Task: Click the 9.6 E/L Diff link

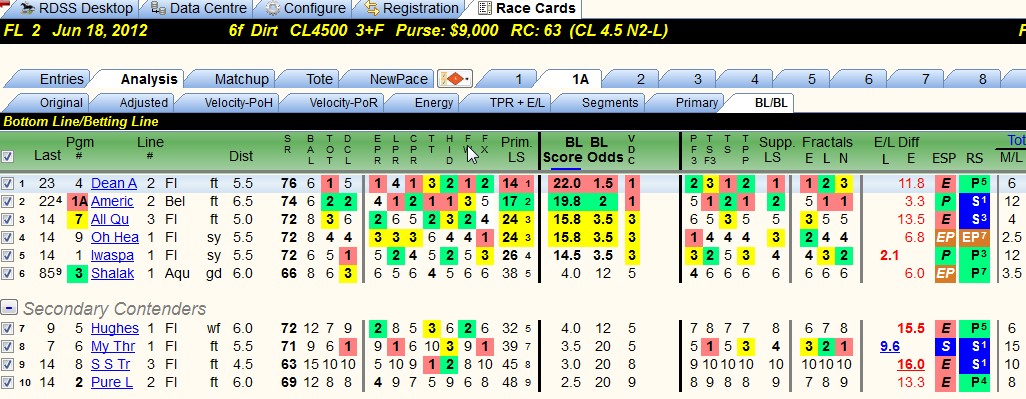Action: pos(889,347)
